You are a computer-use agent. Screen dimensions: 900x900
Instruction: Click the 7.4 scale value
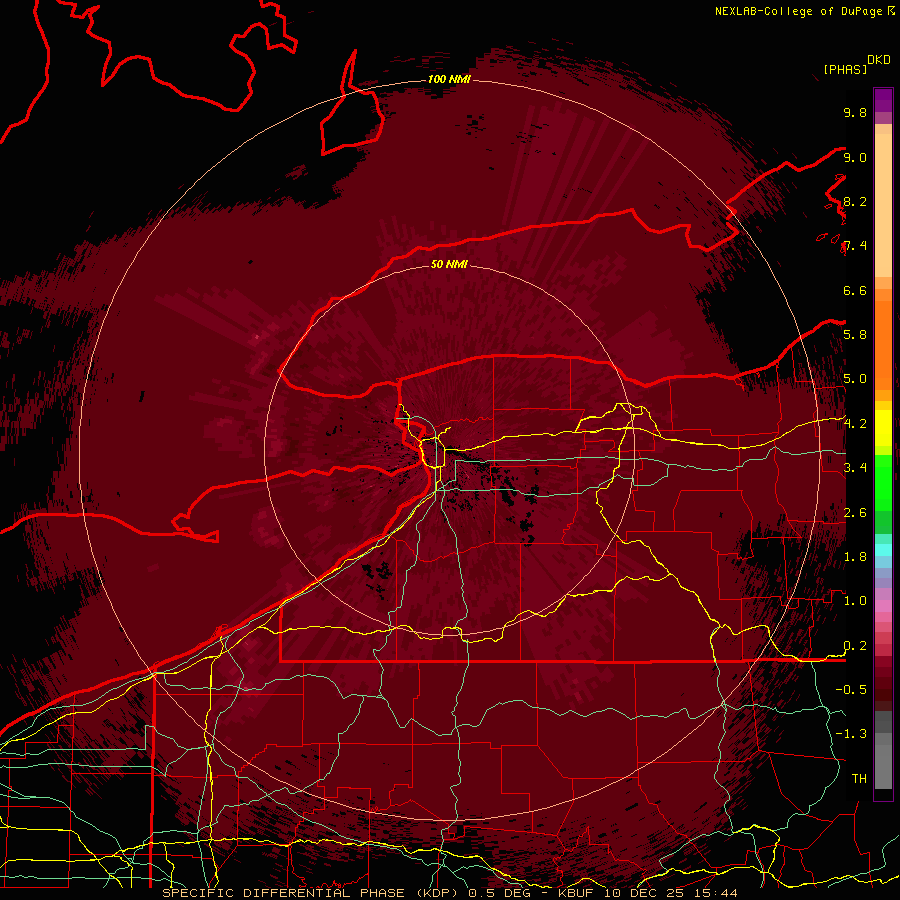[855, 246]
